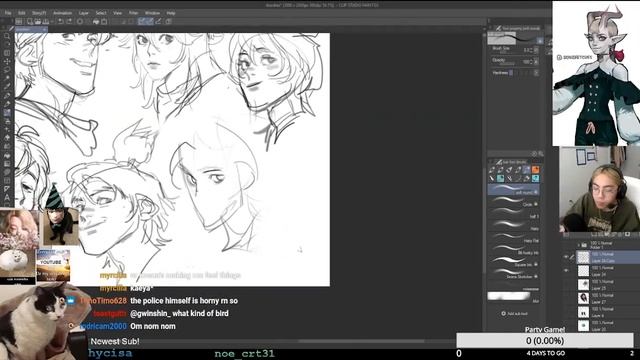This screenshot has height=360, width=640.
Task: Open the Animation menu
Action: [62, 13]
